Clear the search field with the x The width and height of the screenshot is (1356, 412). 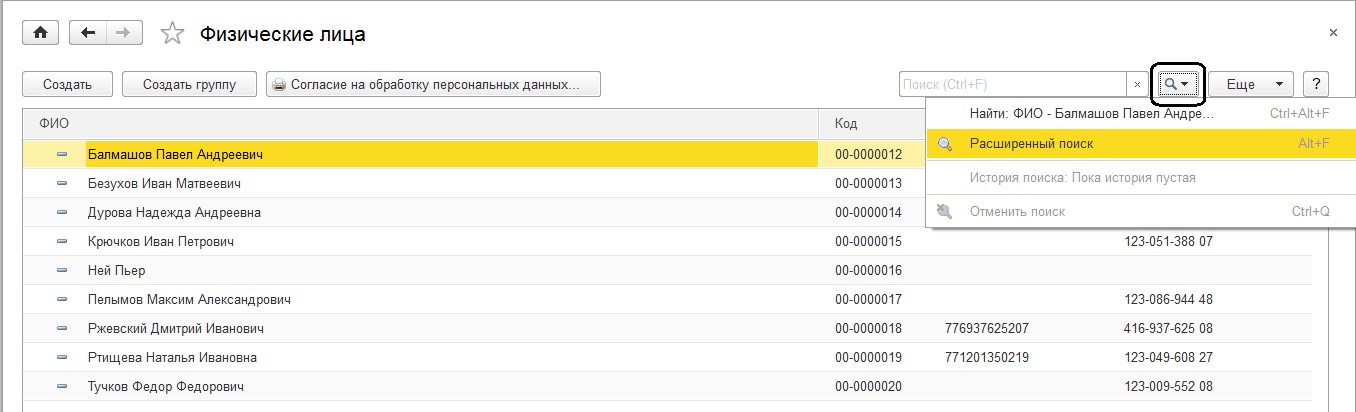pos(1137,85)
